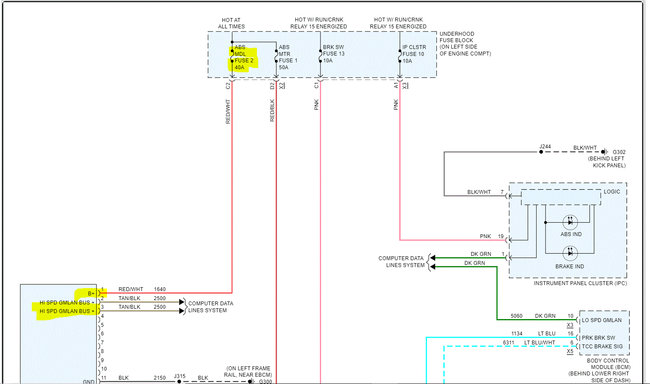Click the X5 connector label near BCM

point(570,352)
